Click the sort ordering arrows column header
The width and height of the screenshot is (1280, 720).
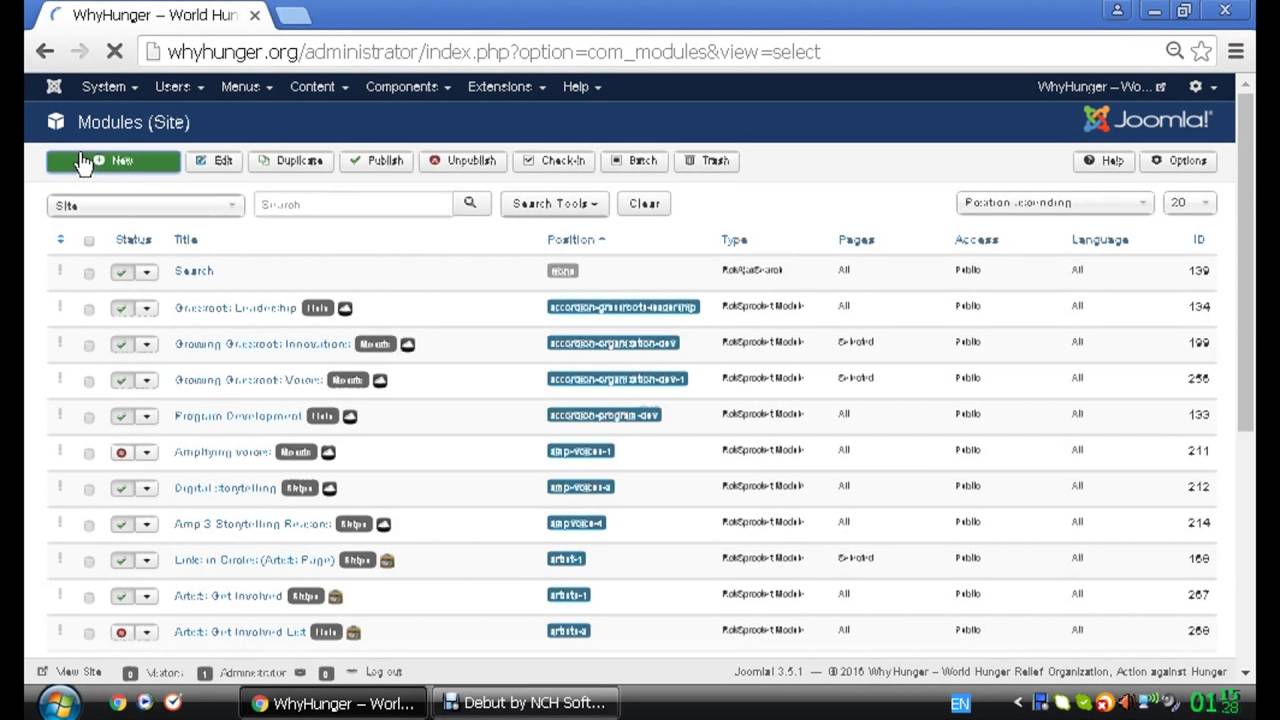tap(60, 239)
